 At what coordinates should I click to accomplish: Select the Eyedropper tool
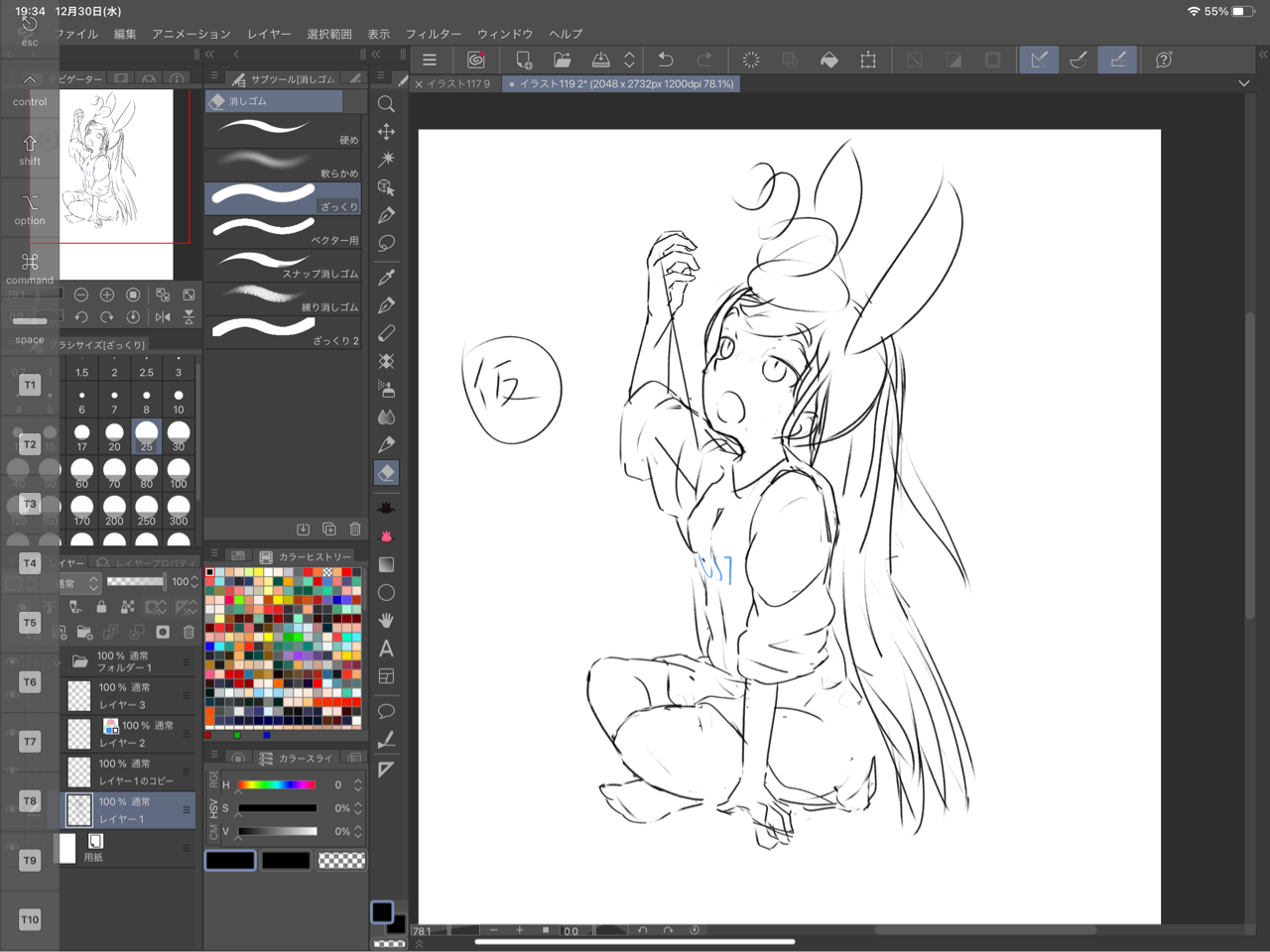[x=387, y=277]
